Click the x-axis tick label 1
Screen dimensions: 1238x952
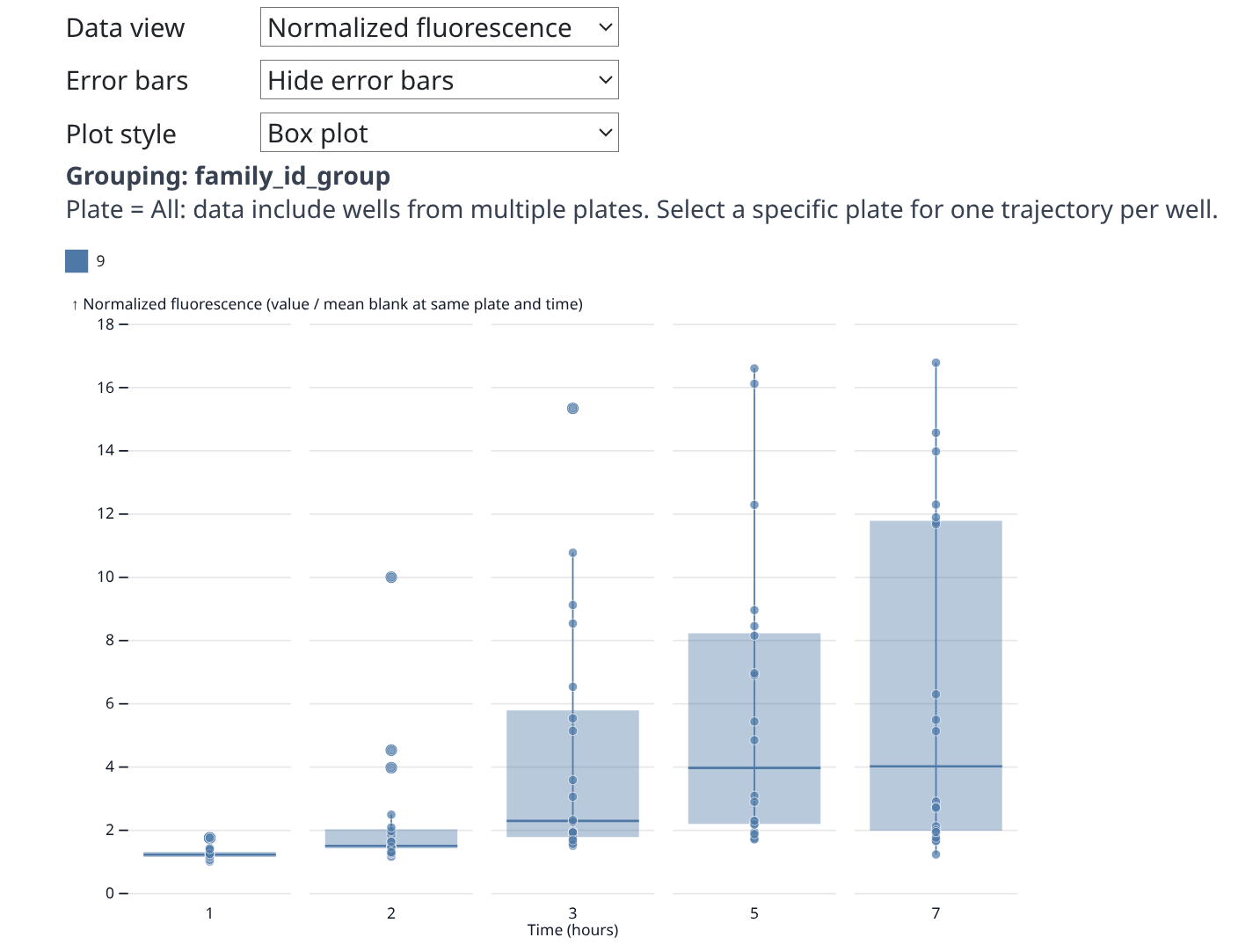pyautogui.click(x=209, y=913)
